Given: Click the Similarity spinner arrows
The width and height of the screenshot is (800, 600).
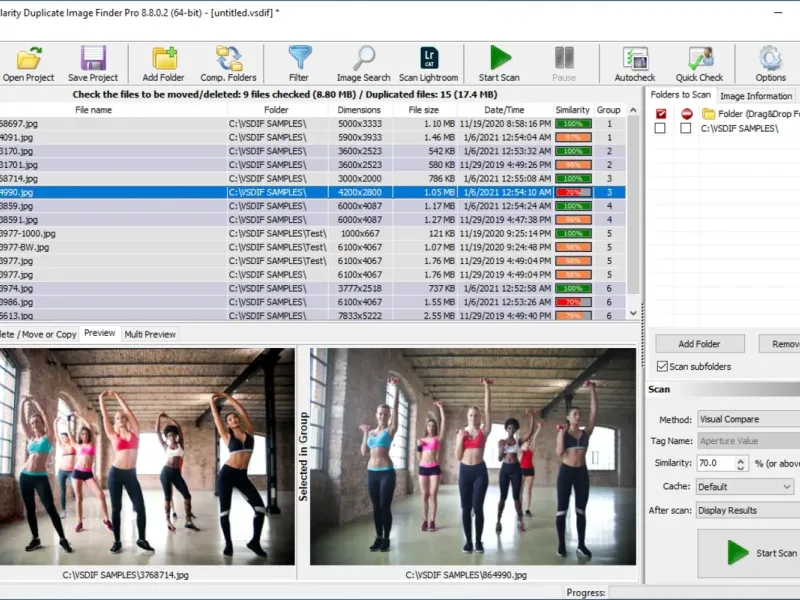Looking at the screenshot, I should (x=741, y=463).
